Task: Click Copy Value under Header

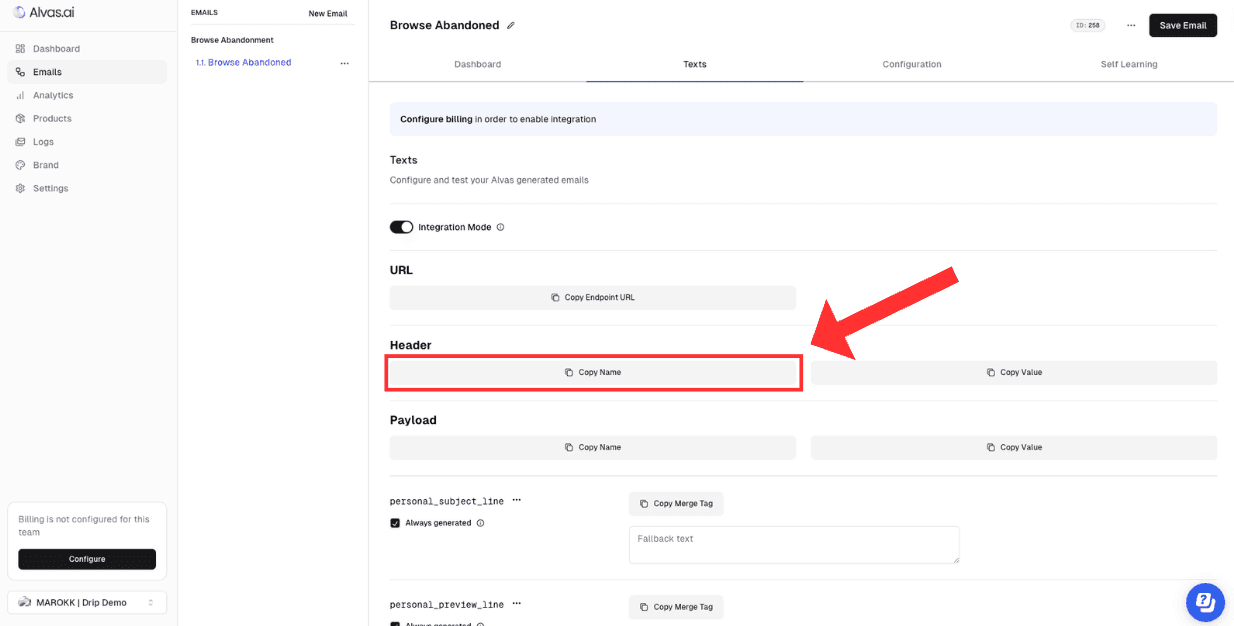Action: pyautogui.click(x=1014, y=373)
